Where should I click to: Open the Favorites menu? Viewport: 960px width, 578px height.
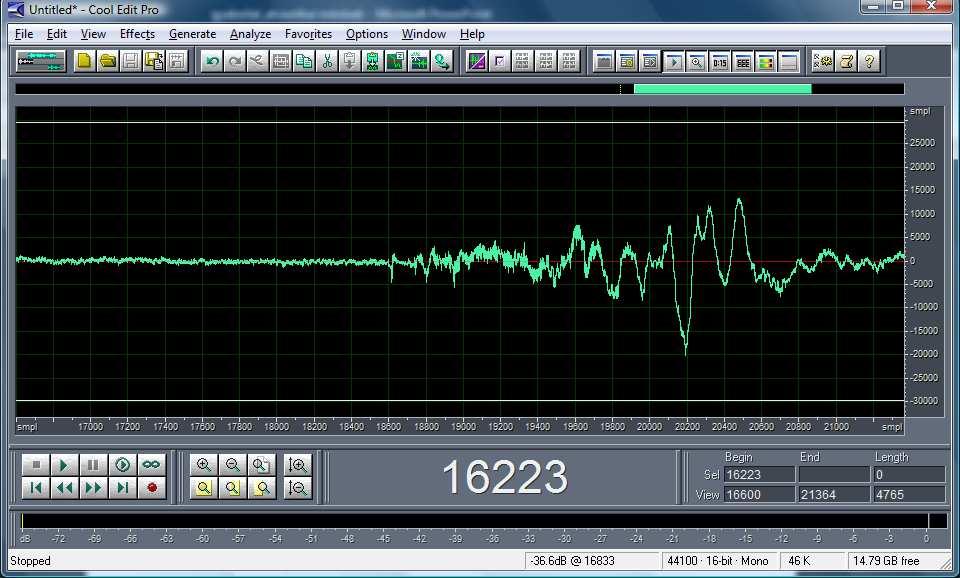tap(309, 34)
